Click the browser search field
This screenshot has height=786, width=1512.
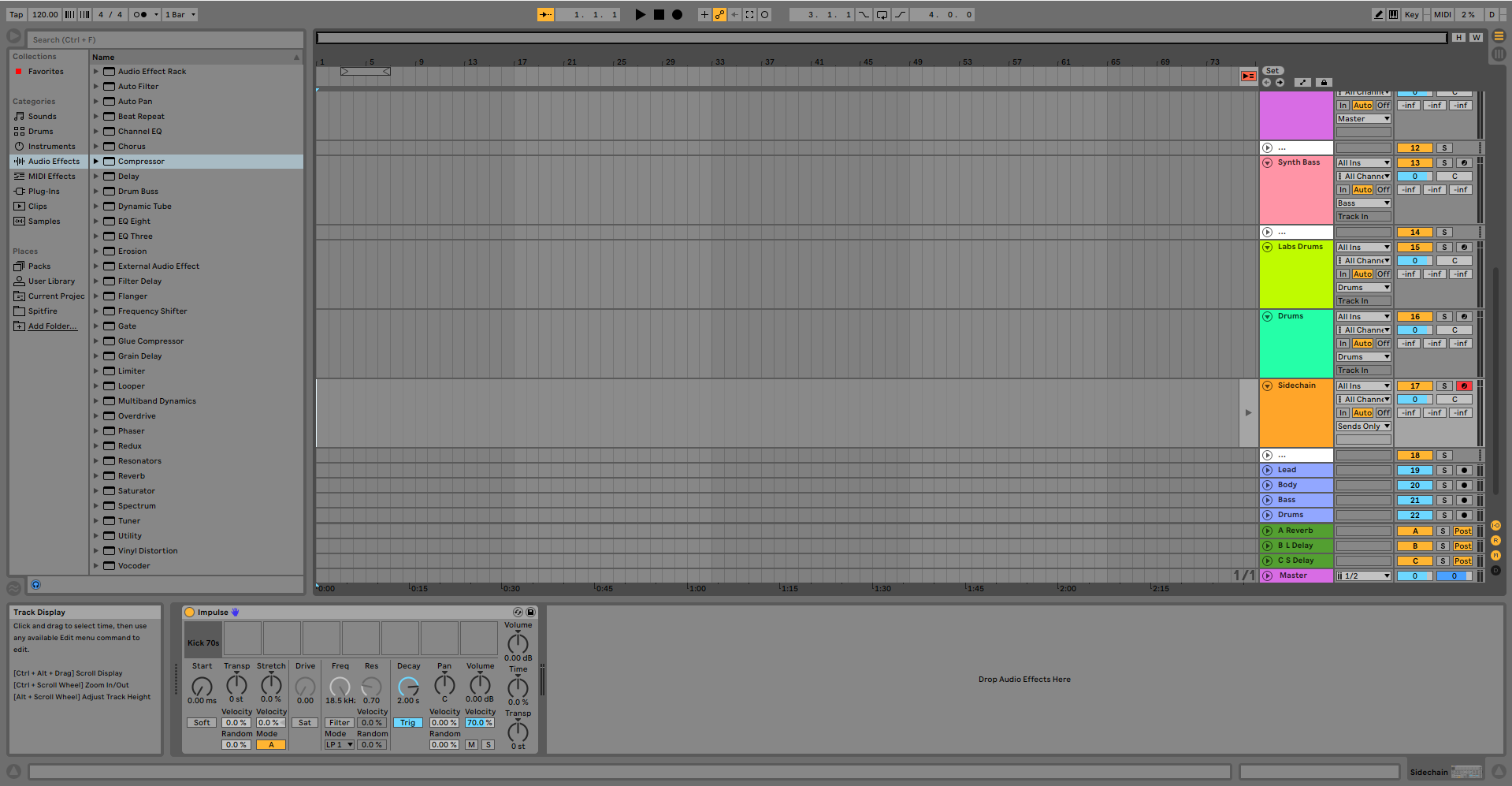pyautogui.click(x=165, y=39)
